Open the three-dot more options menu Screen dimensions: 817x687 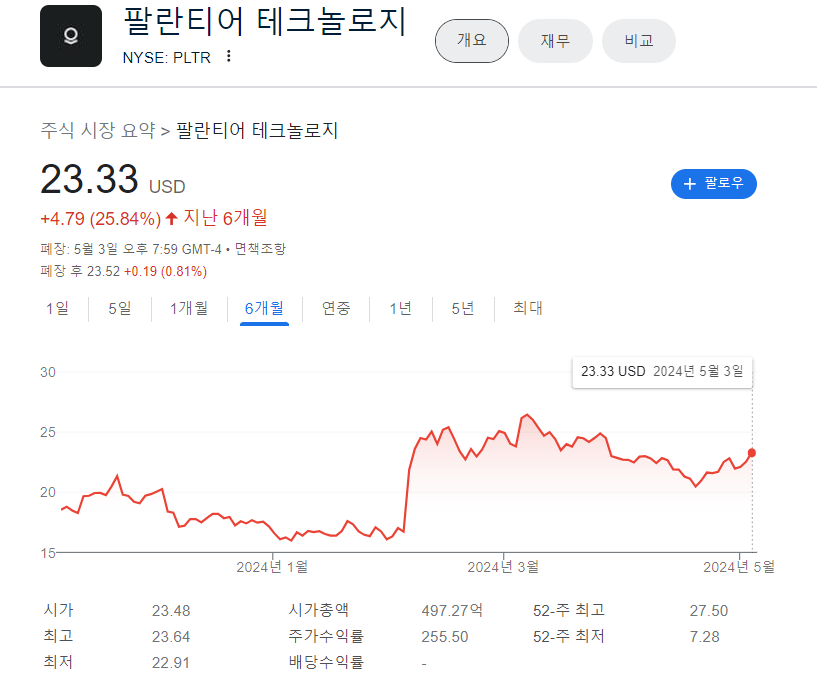pyautogui.click(x=228, y=56)
